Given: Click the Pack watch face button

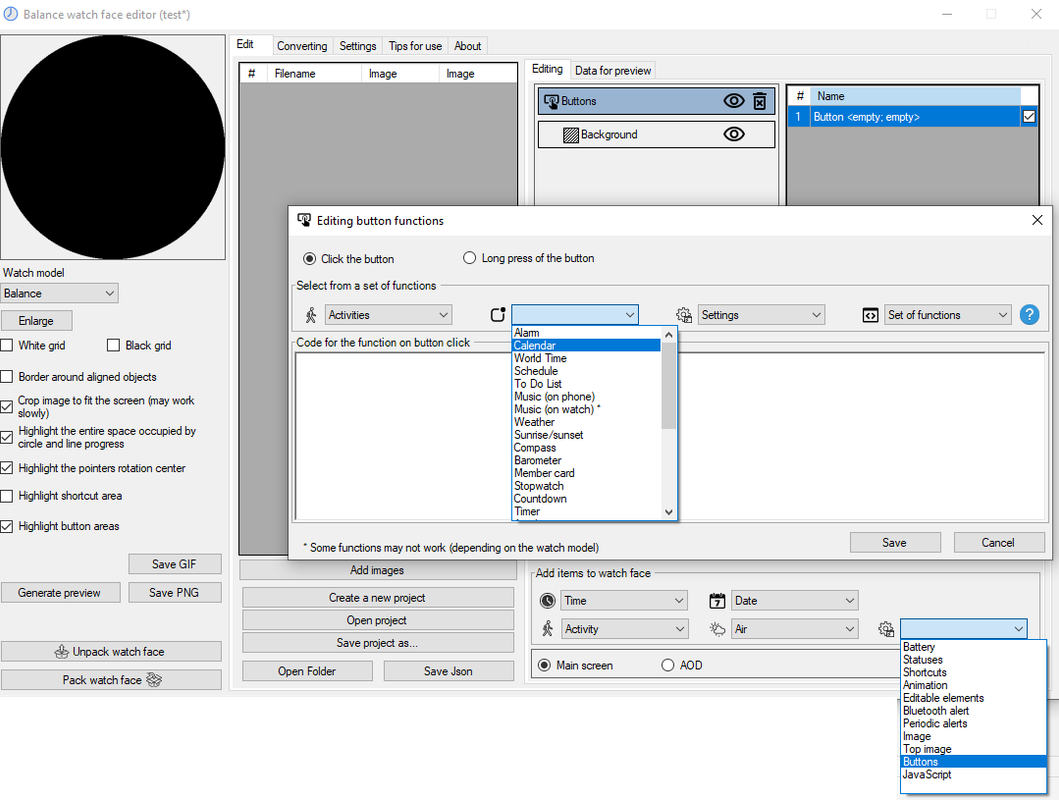Looking at the screenshot, I should [111, 679].
